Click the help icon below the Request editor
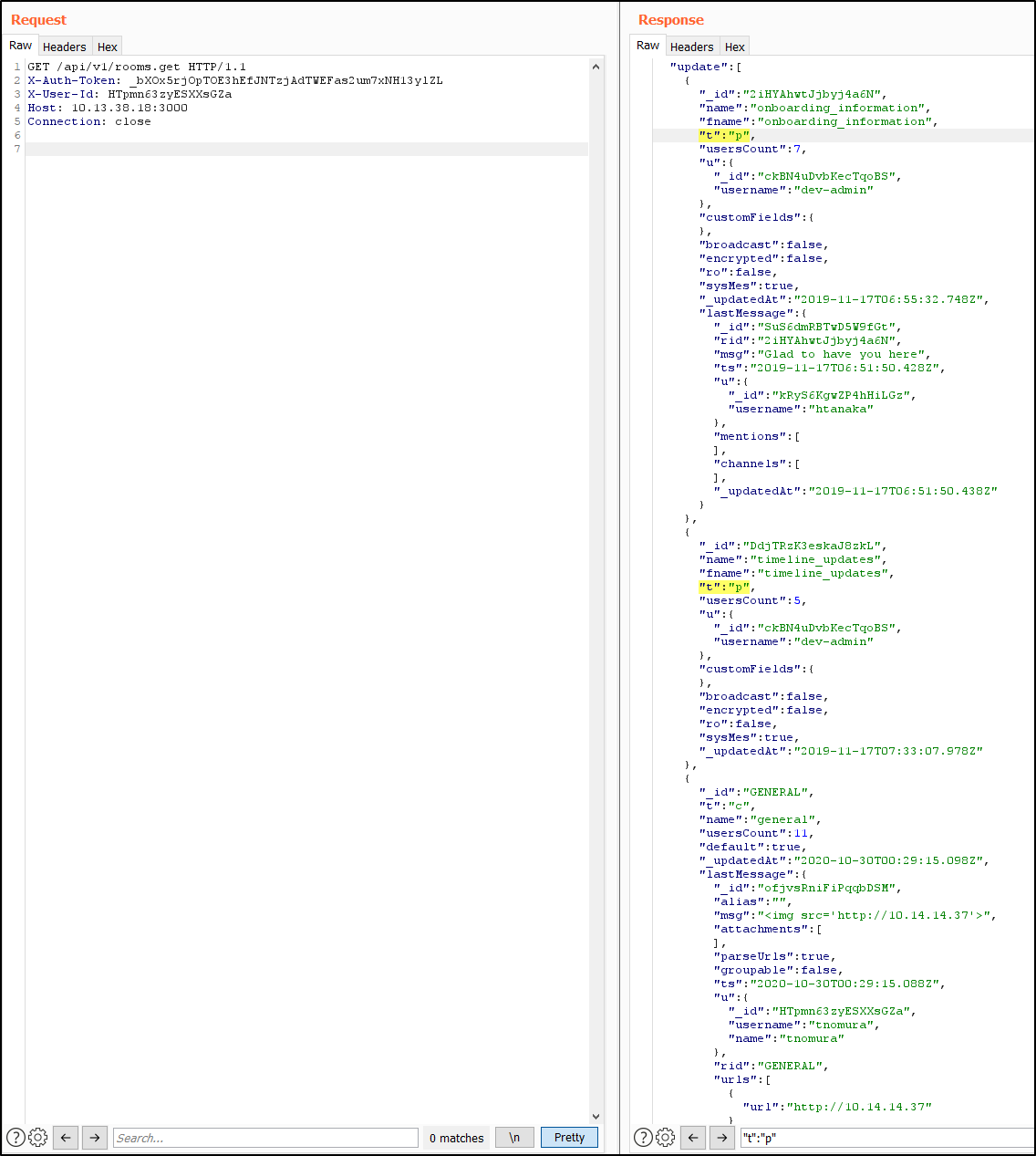 coord(16,1137)
